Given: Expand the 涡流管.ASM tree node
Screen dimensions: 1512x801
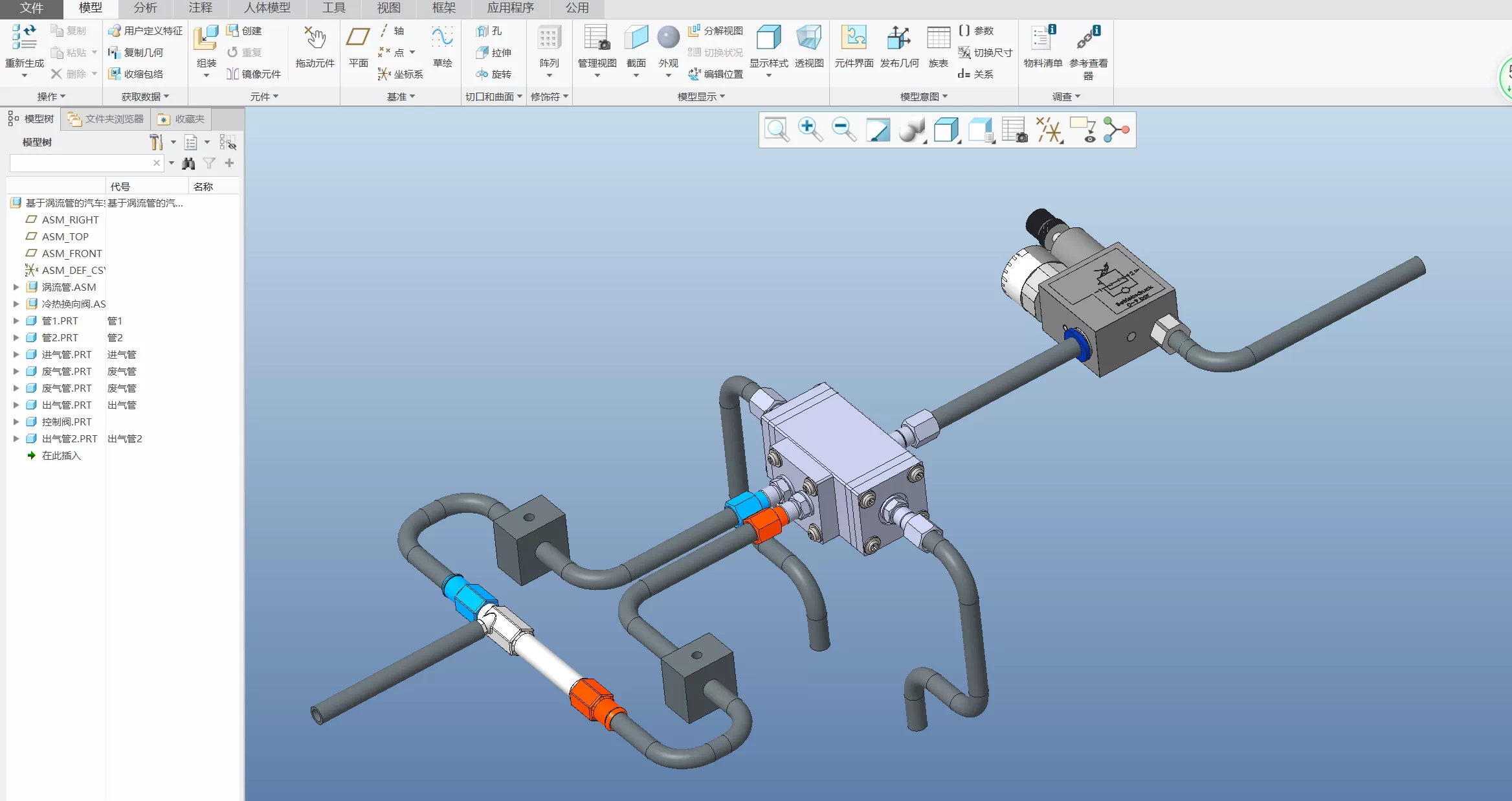Looking at the screenshot, I should click(16, 287).
